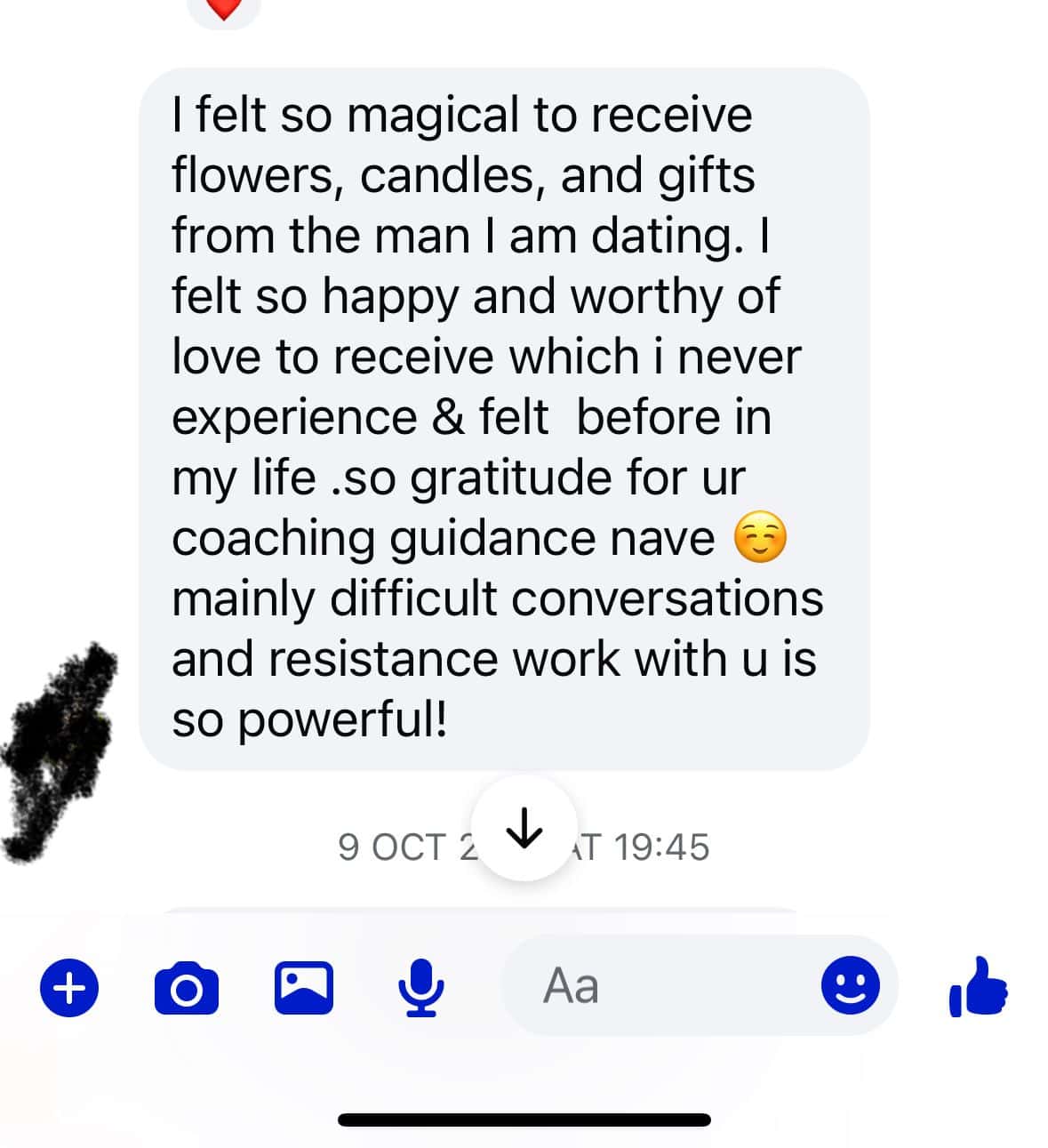Open the emoji picker smiley face

tap(851, 985)
